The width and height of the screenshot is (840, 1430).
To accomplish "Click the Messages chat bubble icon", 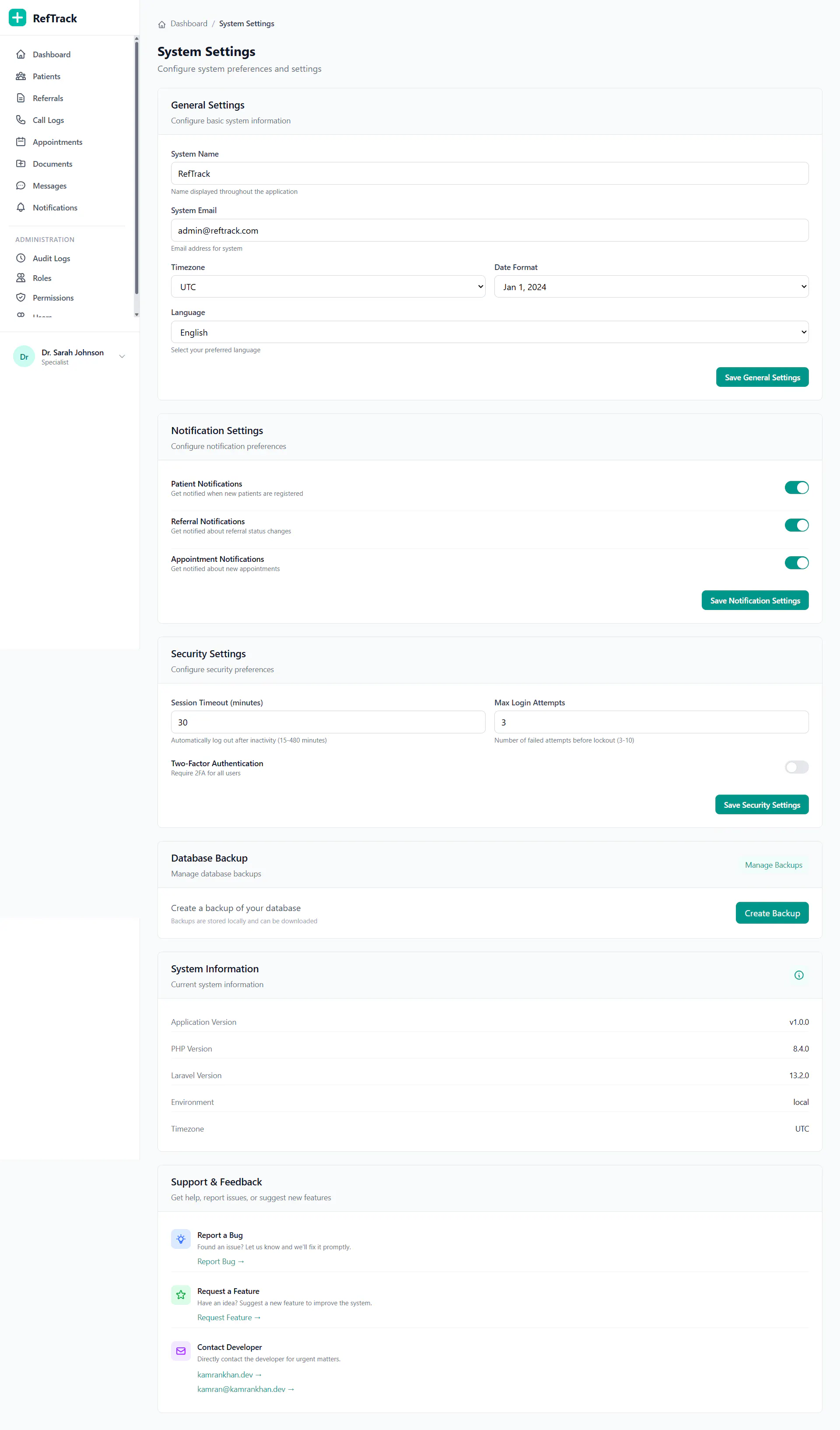I will pos(21,186).
